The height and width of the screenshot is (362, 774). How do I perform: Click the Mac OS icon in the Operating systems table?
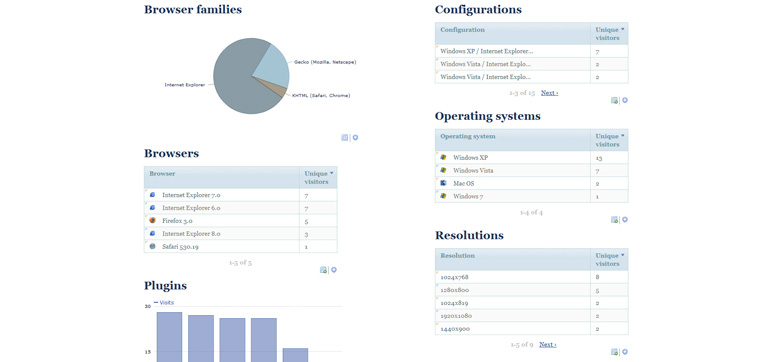tap(443, 183)
